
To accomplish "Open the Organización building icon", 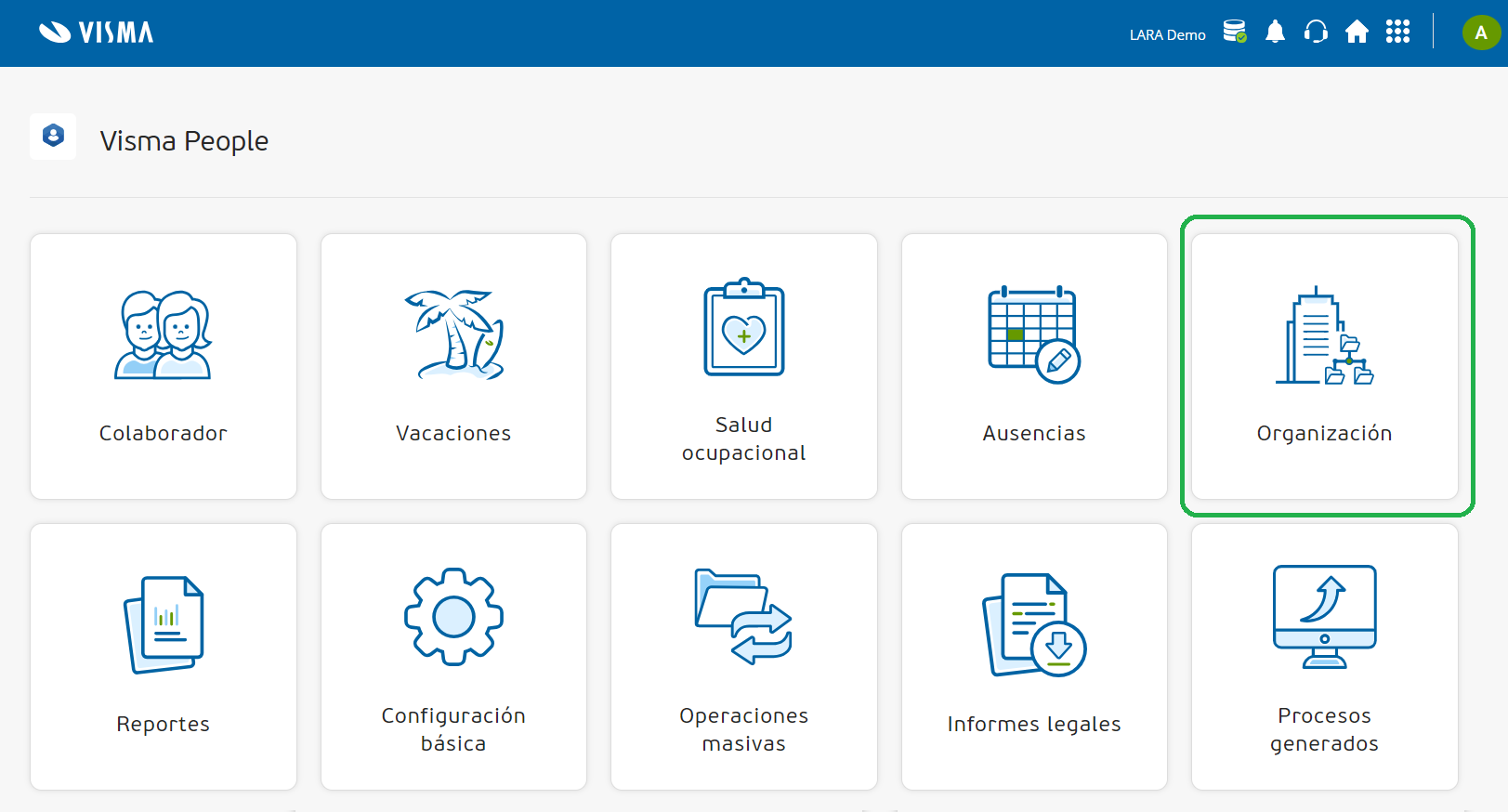I will 1325,335.
